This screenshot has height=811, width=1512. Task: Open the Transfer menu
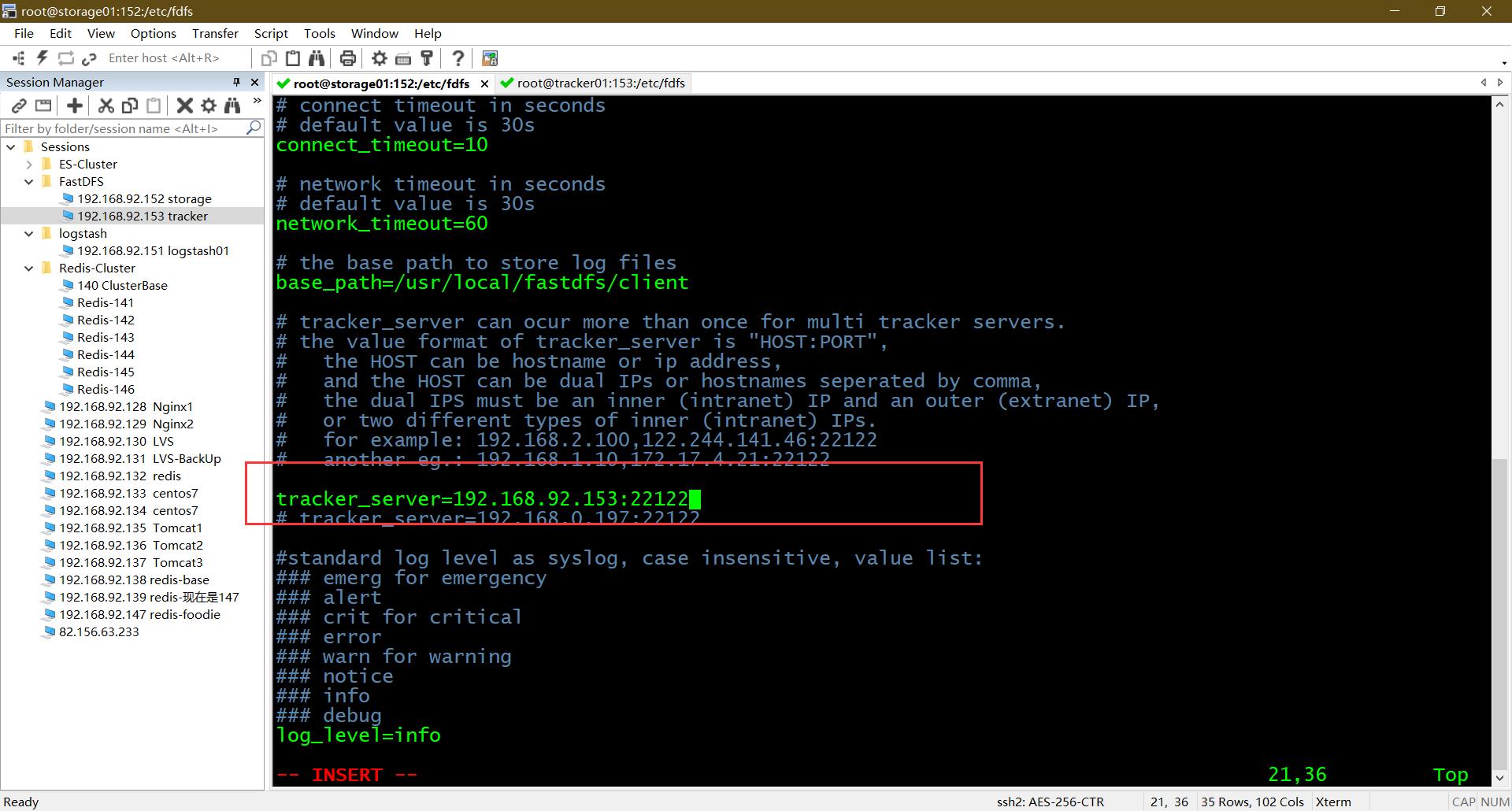click(x=215, y=33)
